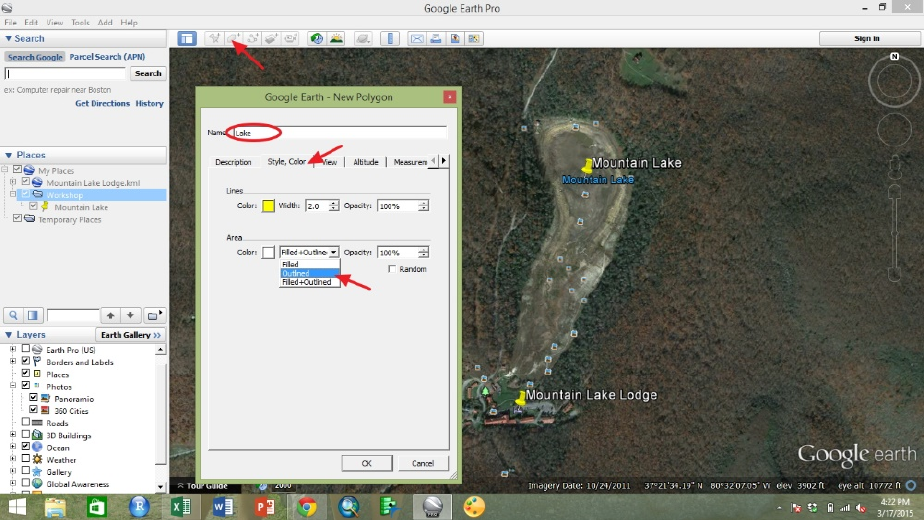The width and height of the screenshot is (924, 520).
Task: Enable the Roads layer checkbox
Action: [26, 422]
